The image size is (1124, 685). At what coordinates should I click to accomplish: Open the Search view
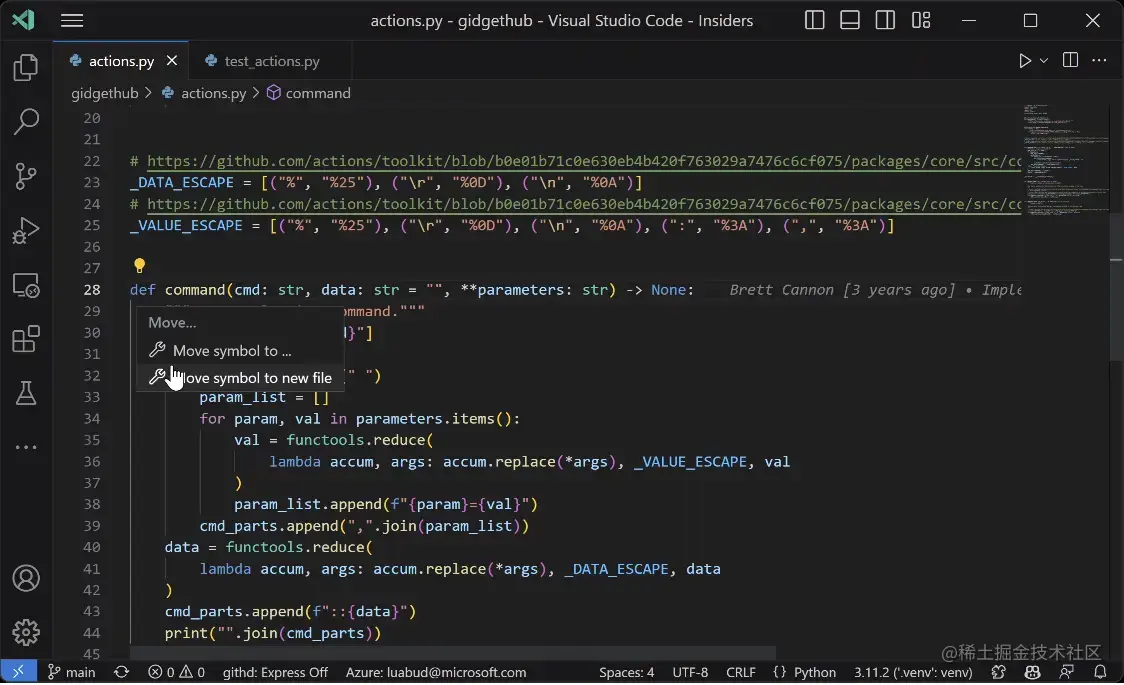tap(26, 121)
